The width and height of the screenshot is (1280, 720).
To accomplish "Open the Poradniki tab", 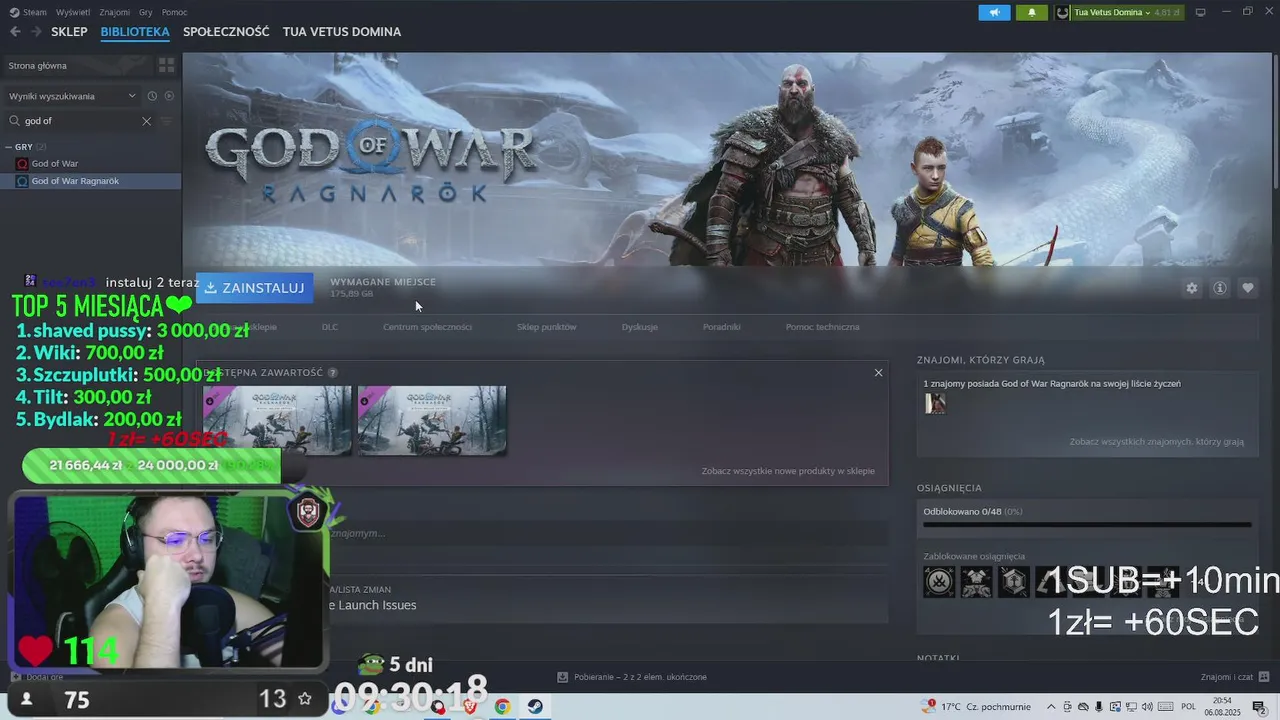I will coord(722,327).
